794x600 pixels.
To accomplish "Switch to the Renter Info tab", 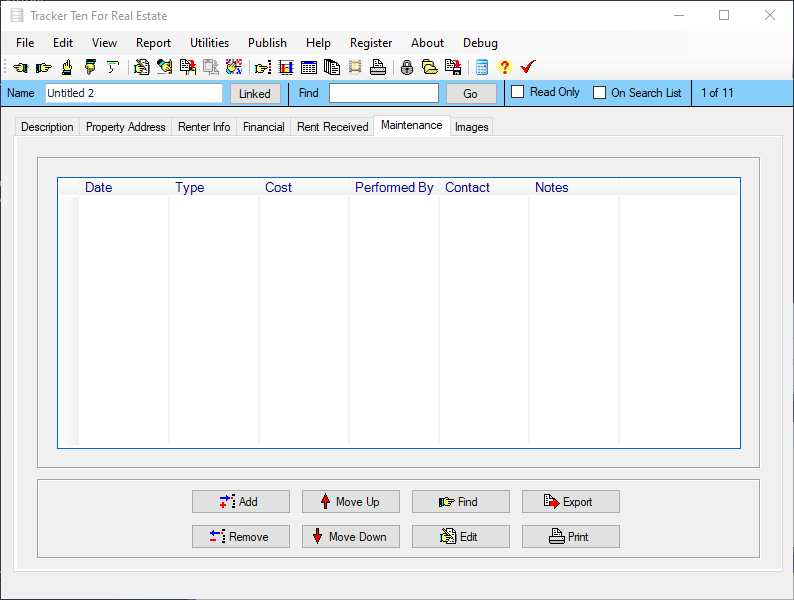I will tap(204, 127).
